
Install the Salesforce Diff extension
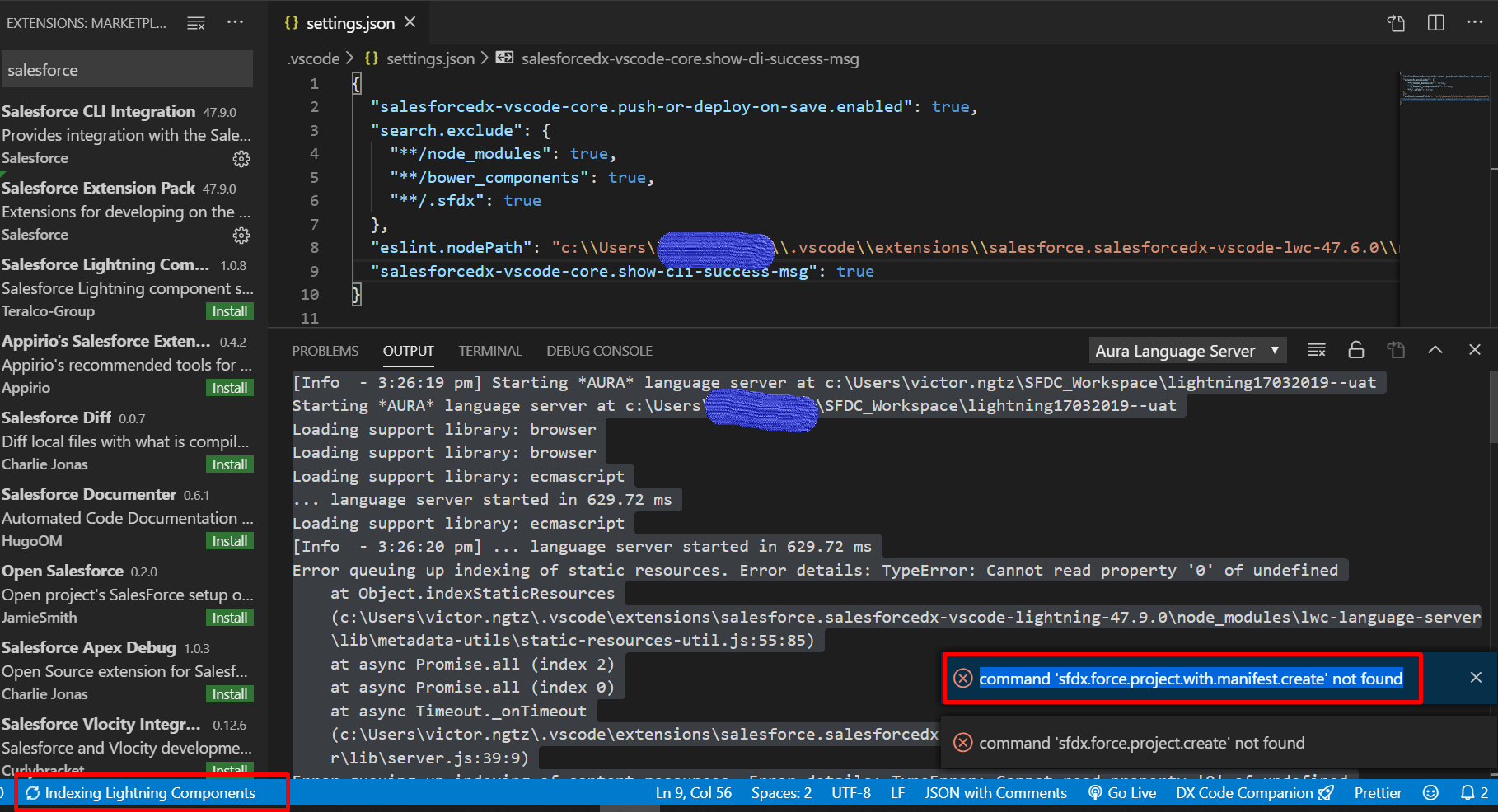click(x=229, y=464)
